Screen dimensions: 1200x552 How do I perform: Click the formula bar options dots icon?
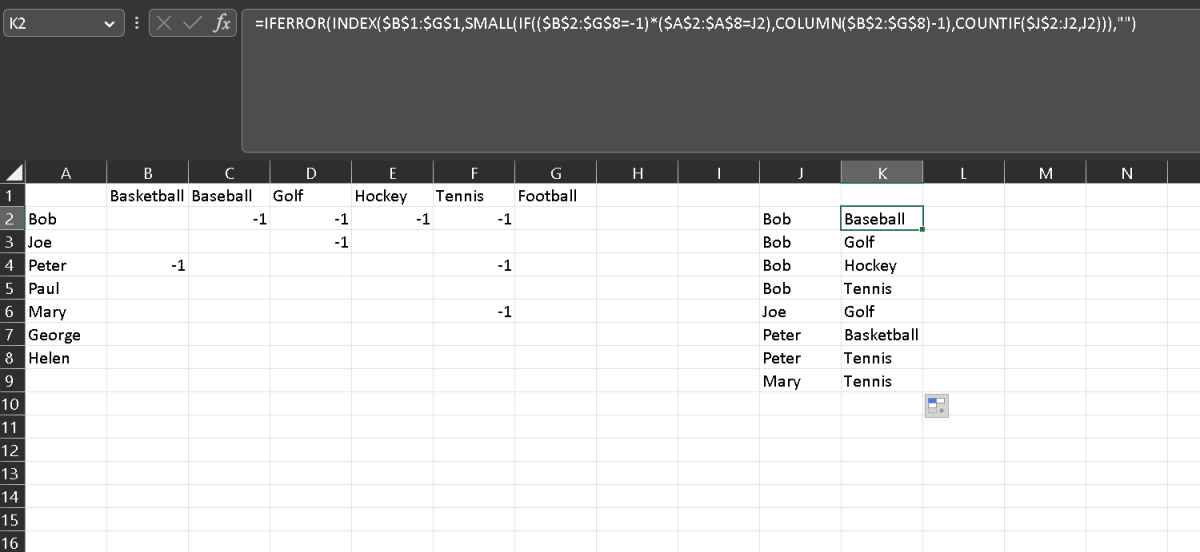click(x=136, y=23)
